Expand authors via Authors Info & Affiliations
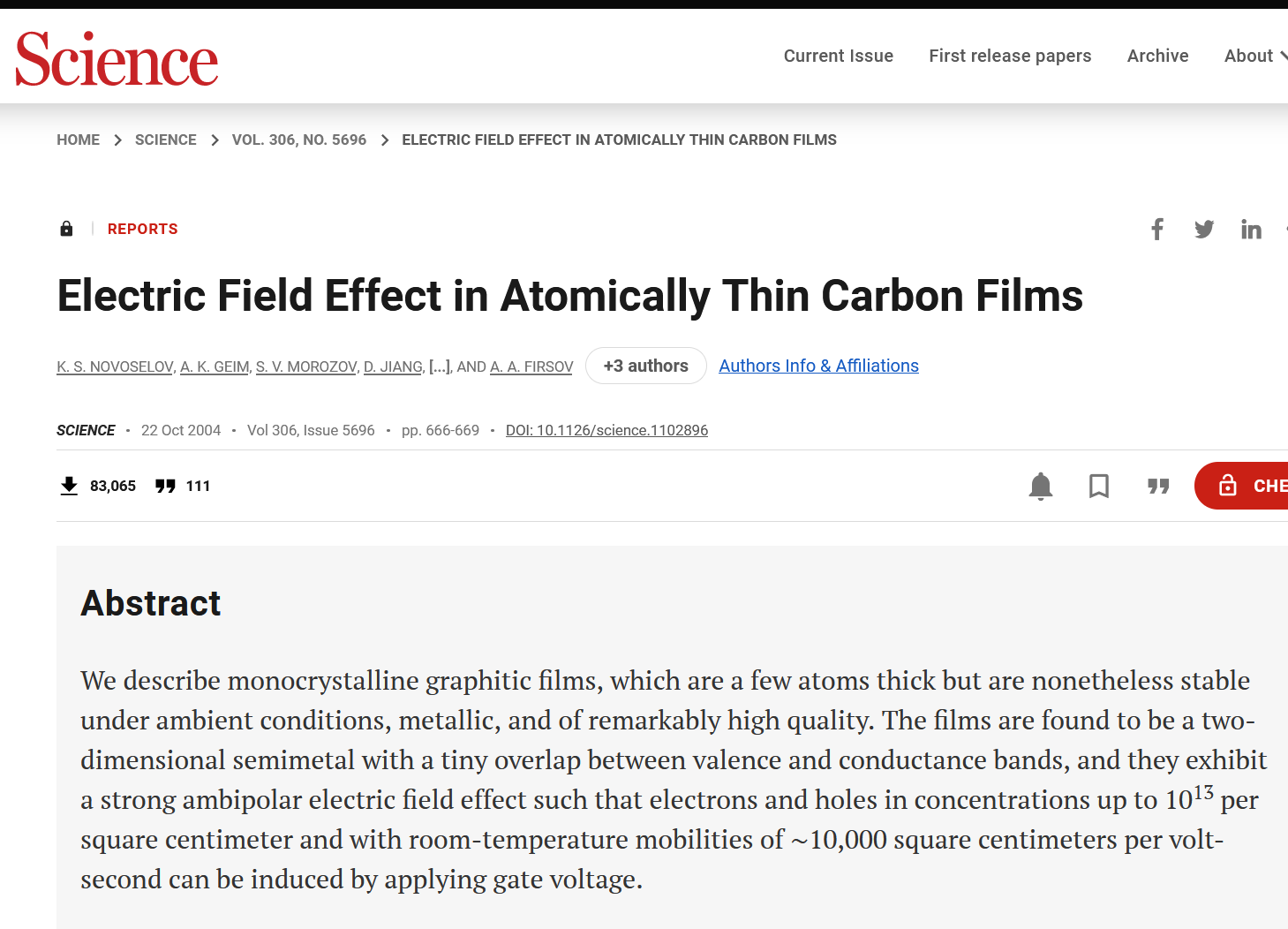Viewport: 1288px width, 929px height. (x=818, y=366)
